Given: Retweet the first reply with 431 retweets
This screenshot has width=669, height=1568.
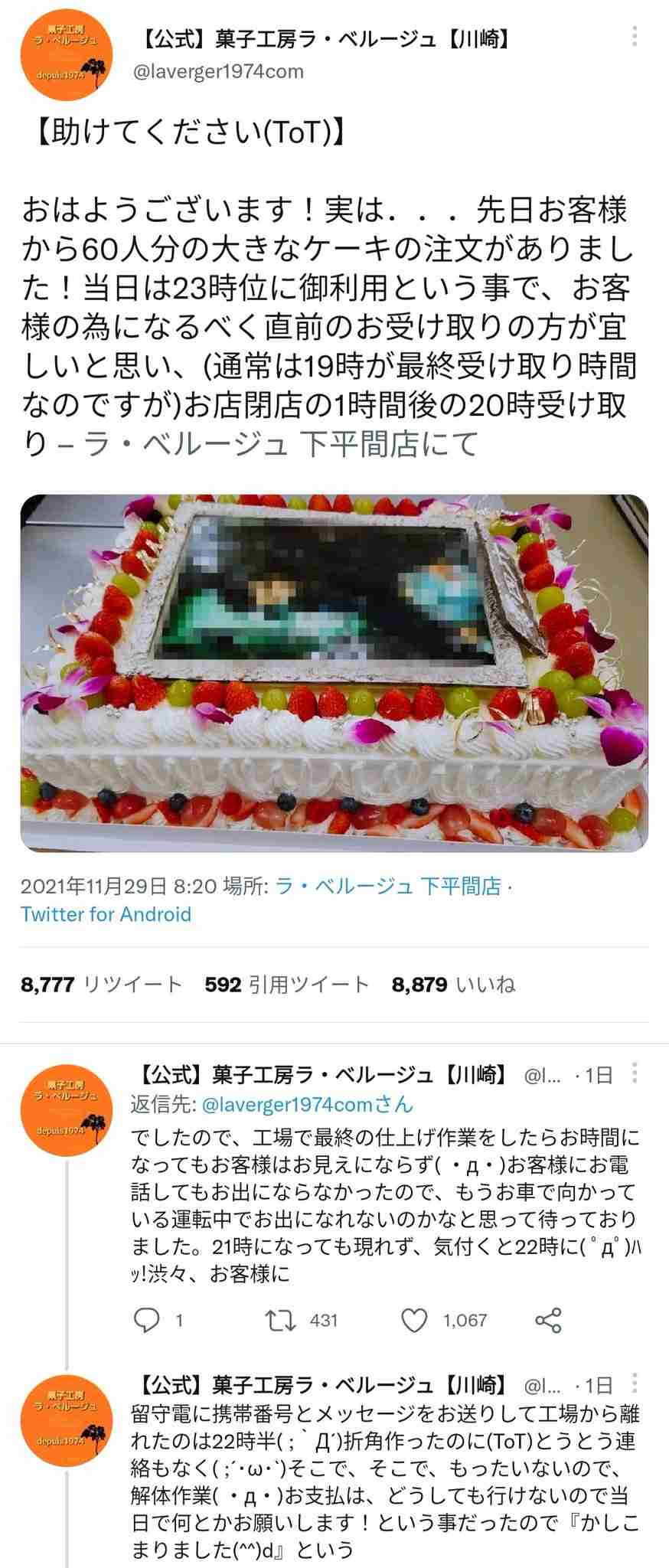Looking at the screenshot, I should coord(280,1320).
